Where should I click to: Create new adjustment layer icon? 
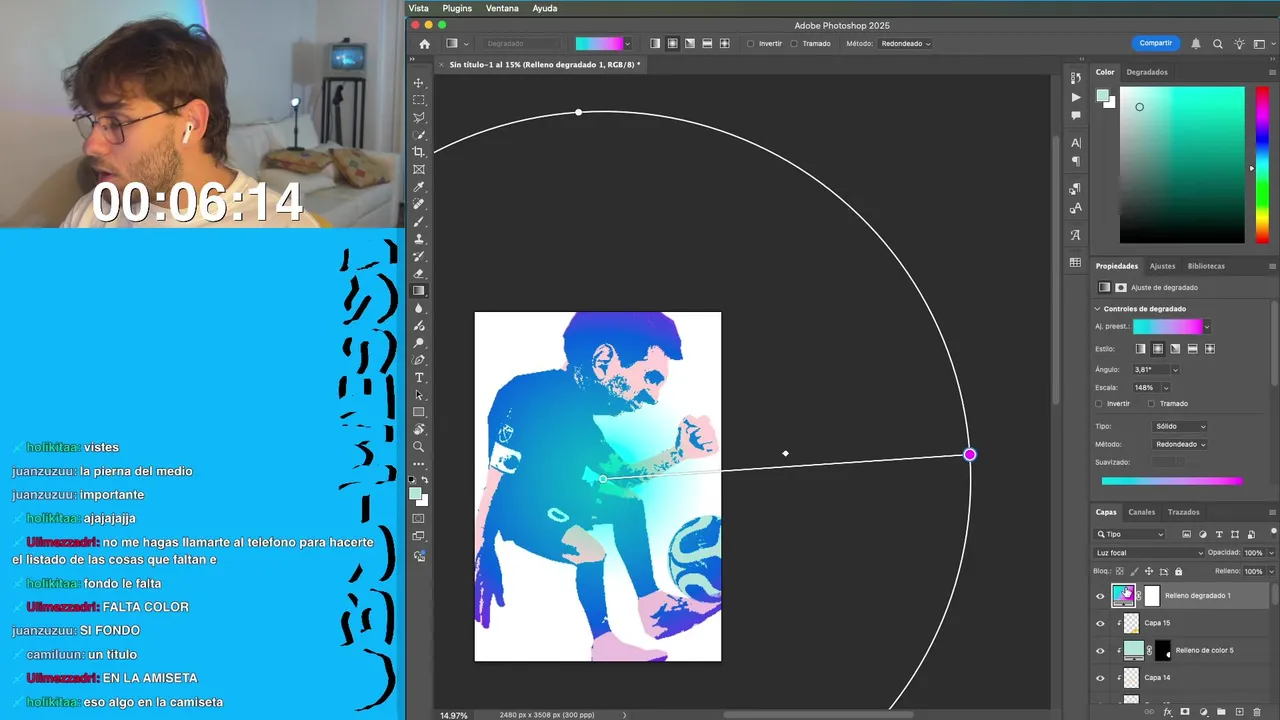[1203, 712]
